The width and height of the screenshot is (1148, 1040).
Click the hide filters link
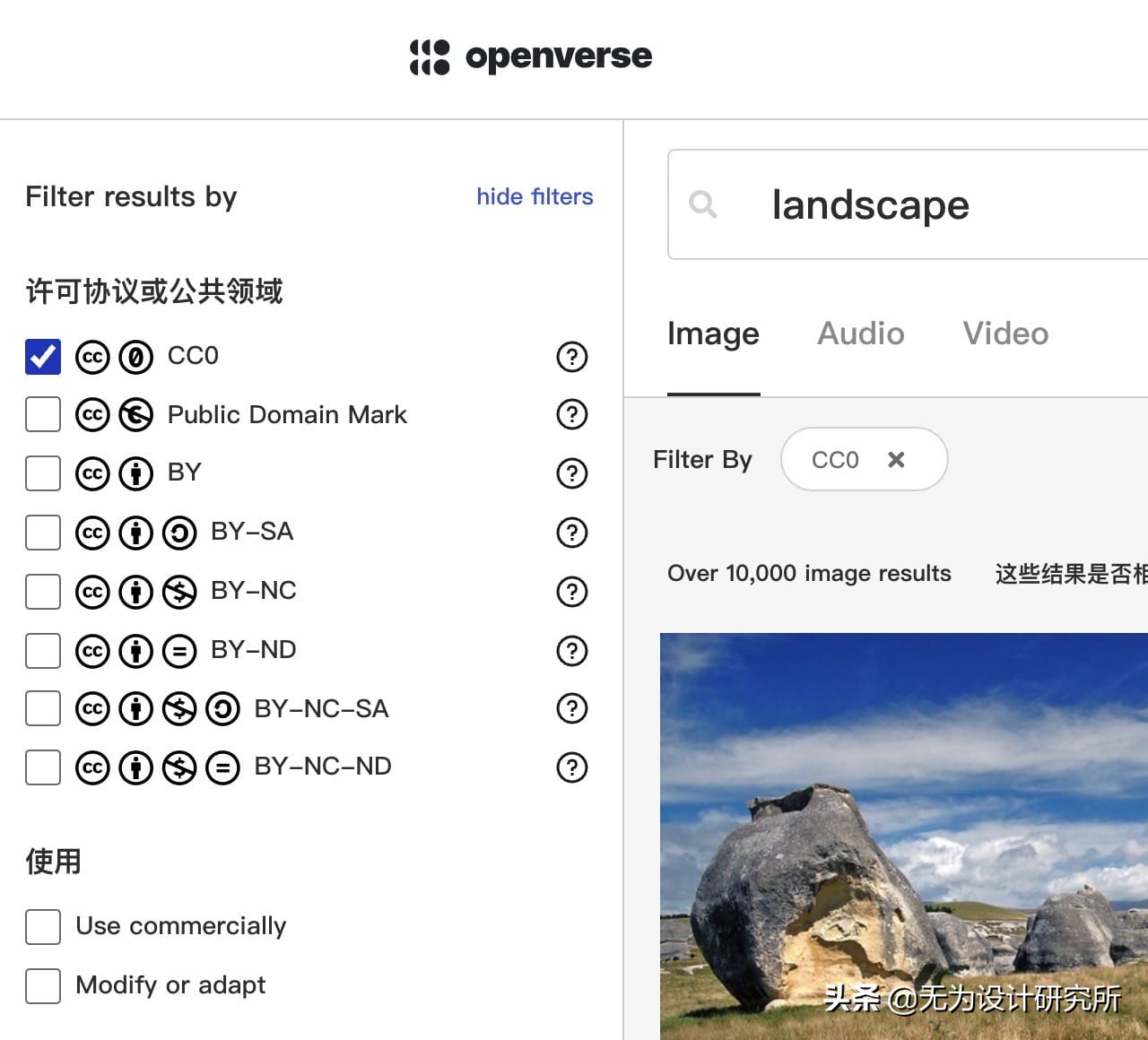coord(534,196)
